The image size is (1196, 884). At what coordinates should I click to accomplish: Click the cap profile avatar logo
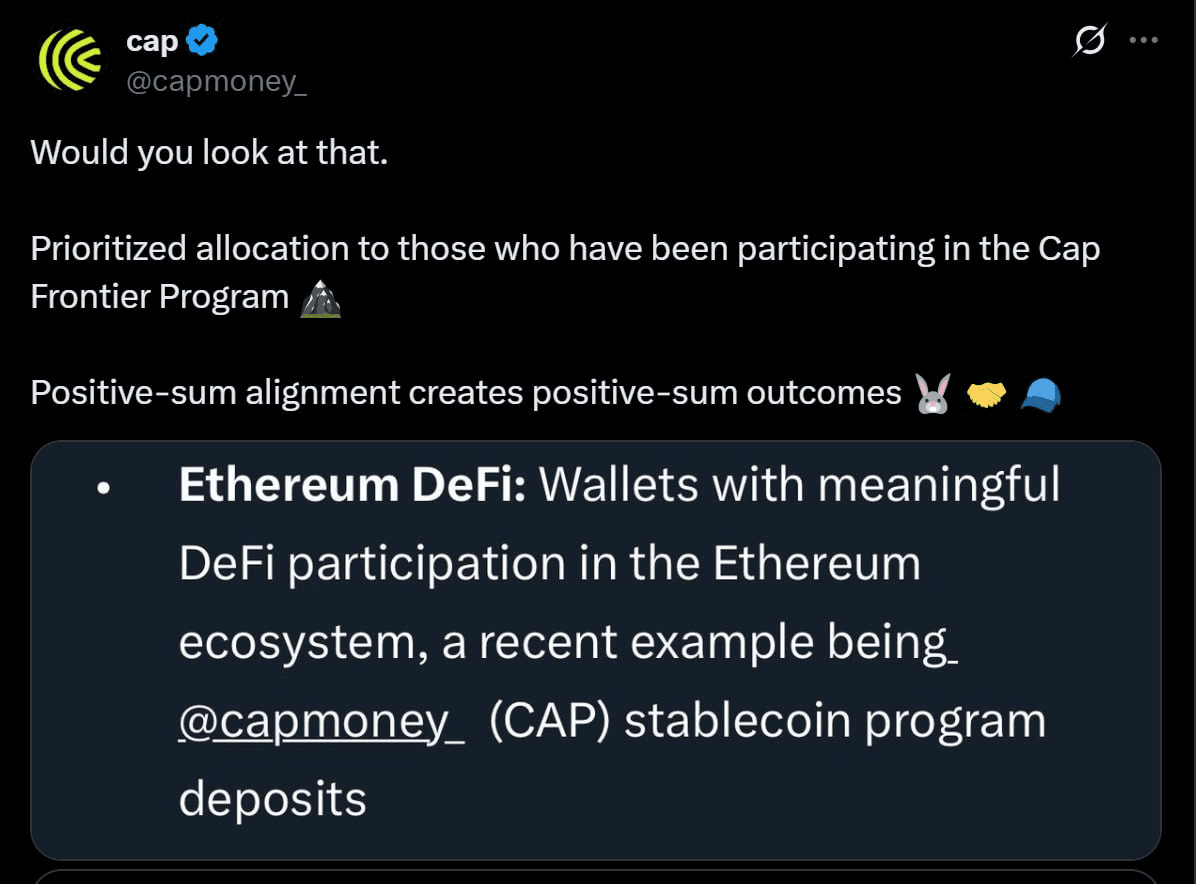click(70, 58)
